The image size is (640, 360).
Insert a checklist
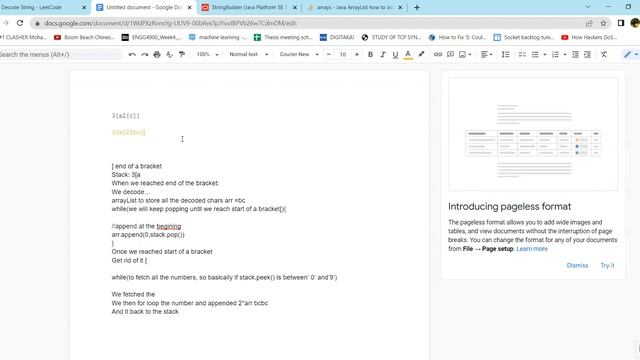522,54
